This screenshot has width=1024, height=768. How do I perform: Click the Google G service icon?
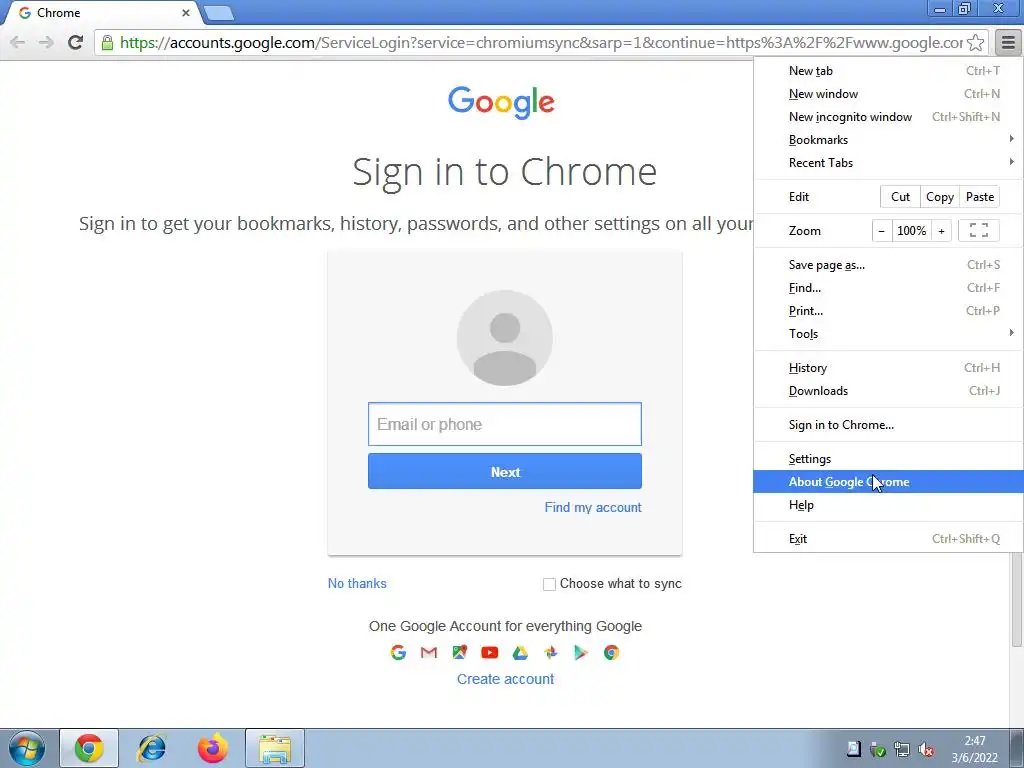[x=398, y=652]
